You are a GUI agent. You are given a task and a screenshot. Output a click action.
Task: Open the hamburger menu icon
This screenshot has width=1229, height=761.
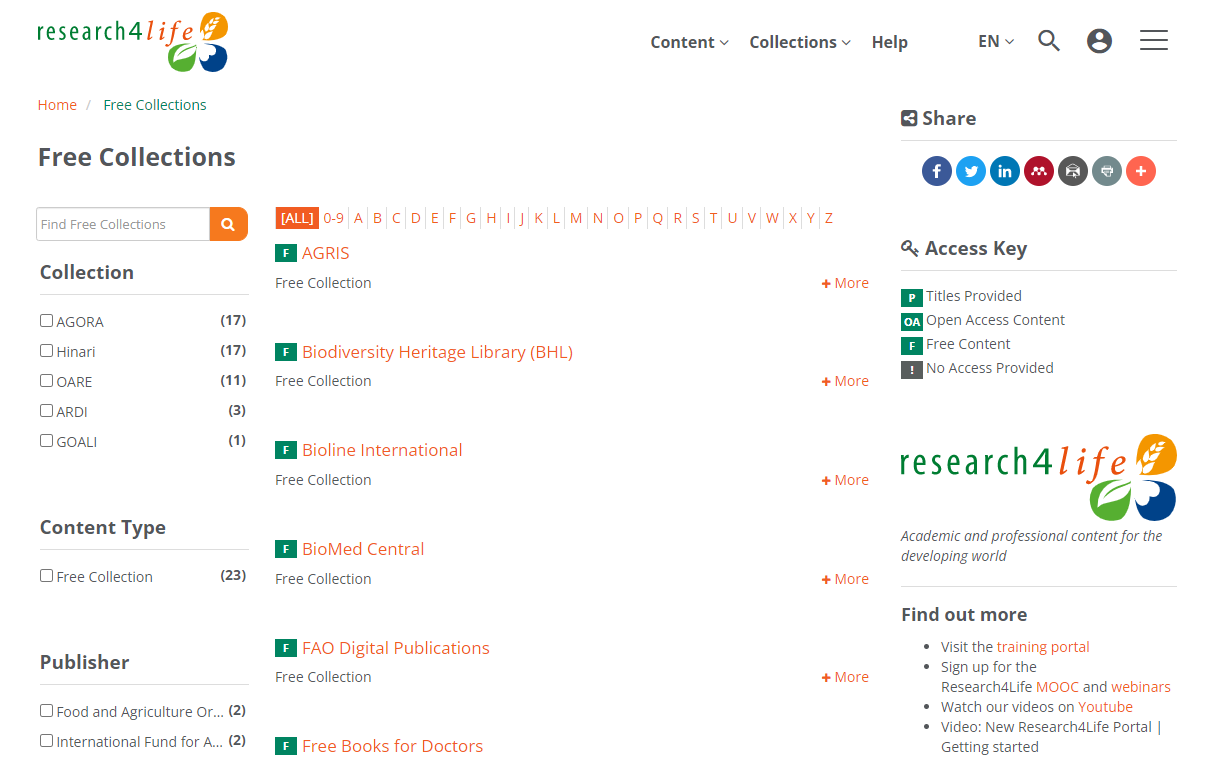click(x=1154, y=40)
